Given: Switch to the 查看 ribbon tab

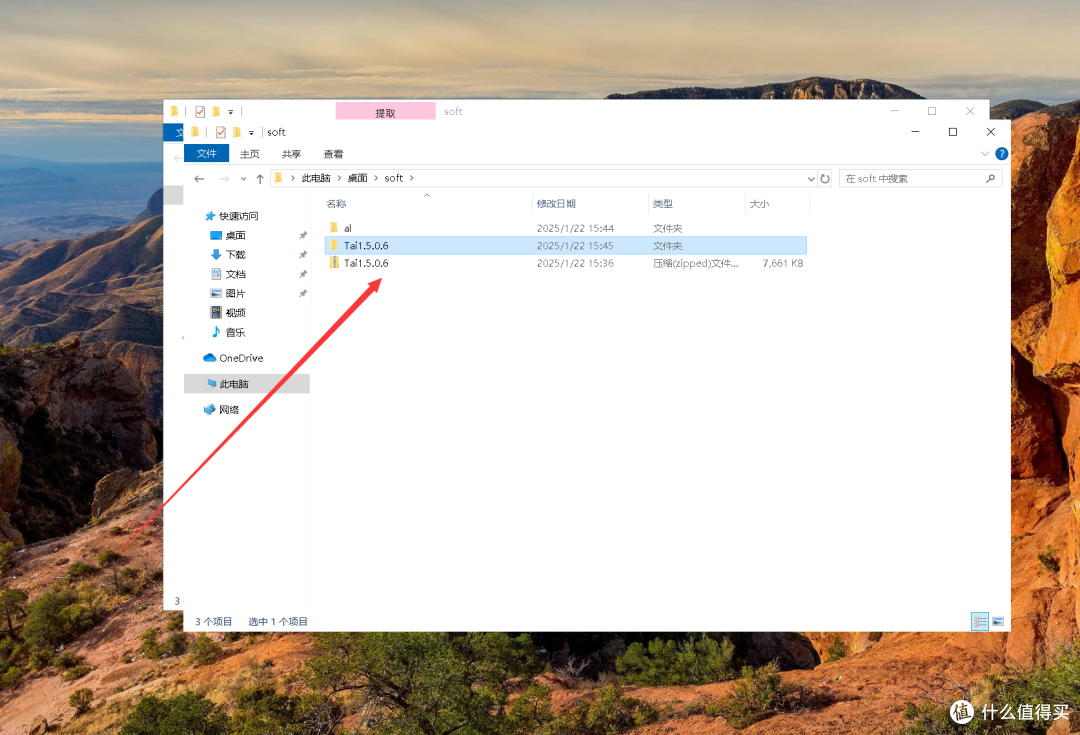Looking at the screenshot, I should (333, 154).
